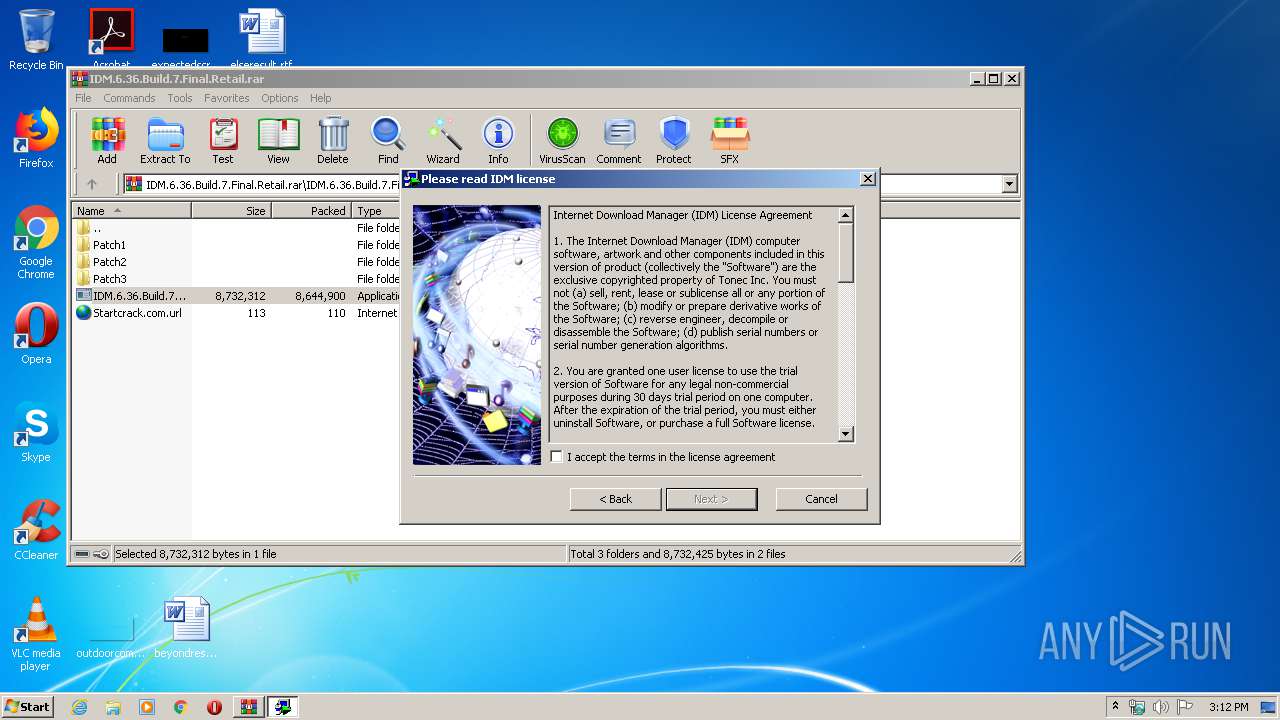Start VirusScan from the toolbar
Screen dimensions: 1280x720
point(562,141)
